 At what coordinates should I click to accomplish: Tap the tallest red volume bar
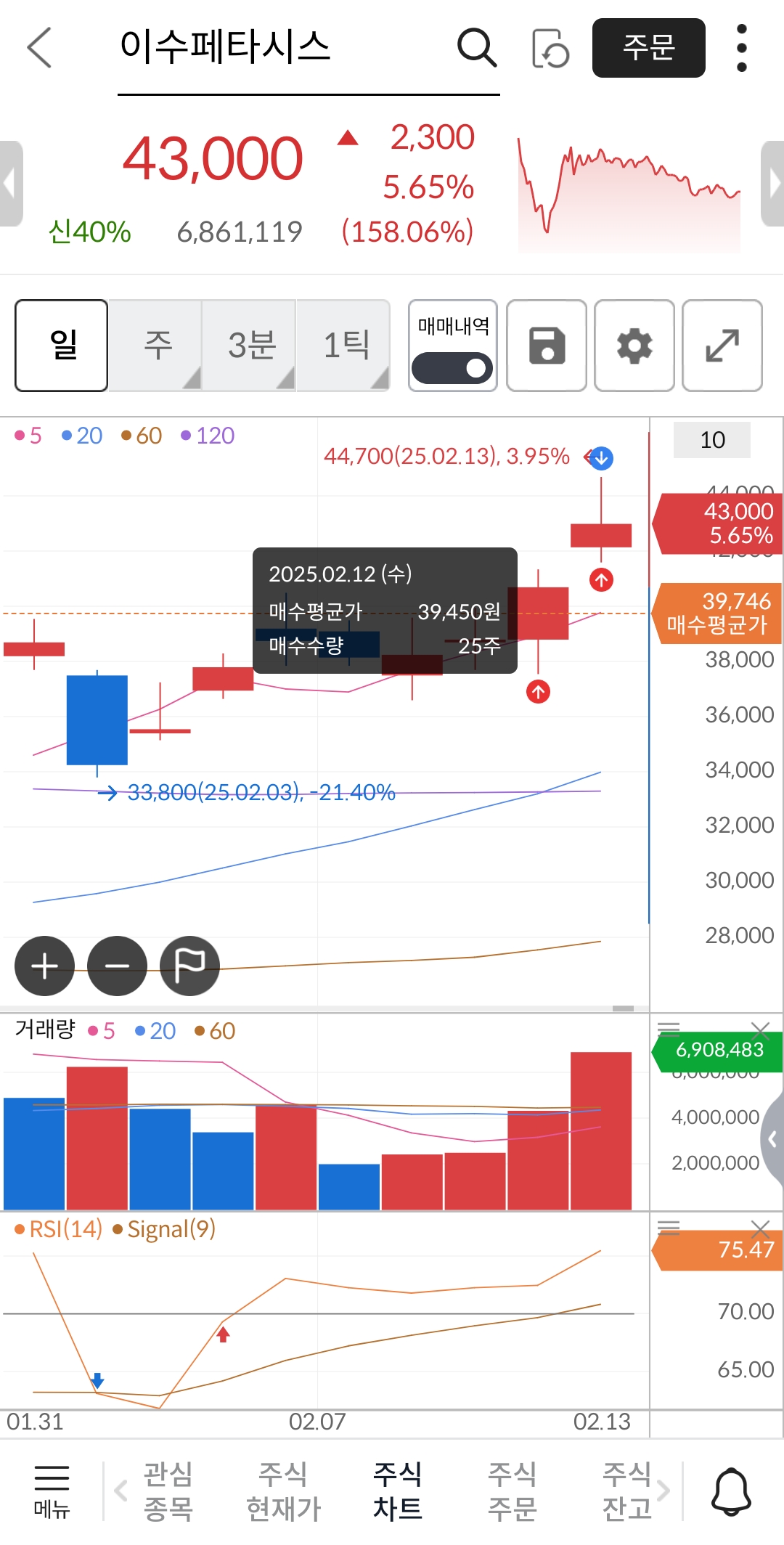point(601,1130)
